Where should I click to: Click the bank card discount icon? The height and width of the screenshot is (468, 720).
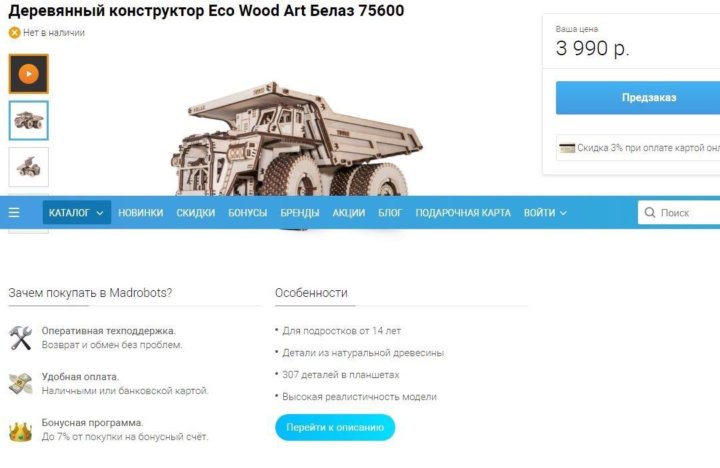pos(567,148)
